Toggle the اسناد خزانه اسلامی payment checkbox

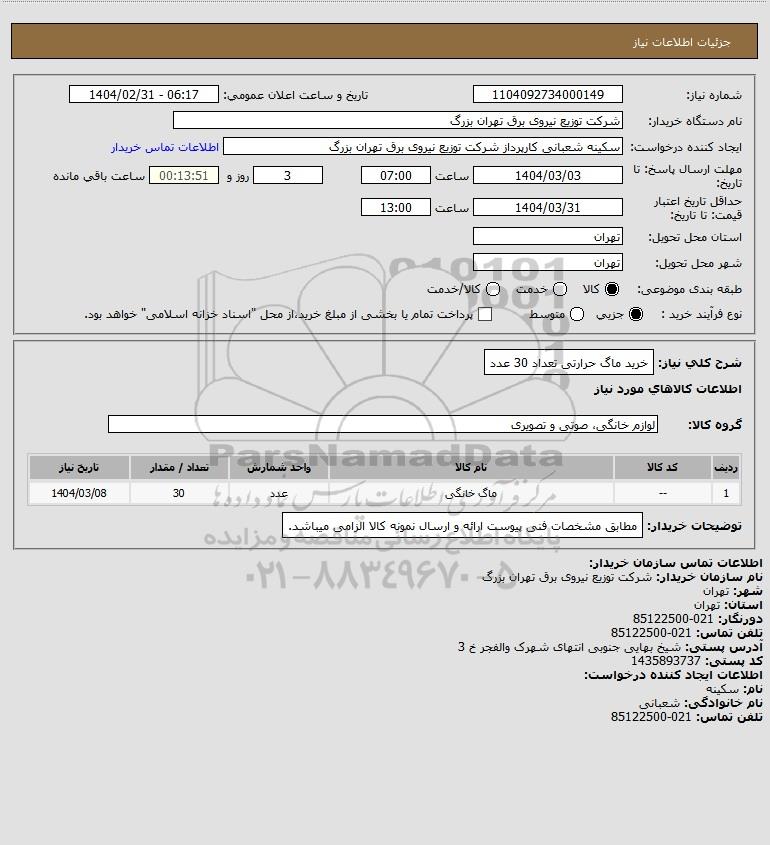click(485, 314)
